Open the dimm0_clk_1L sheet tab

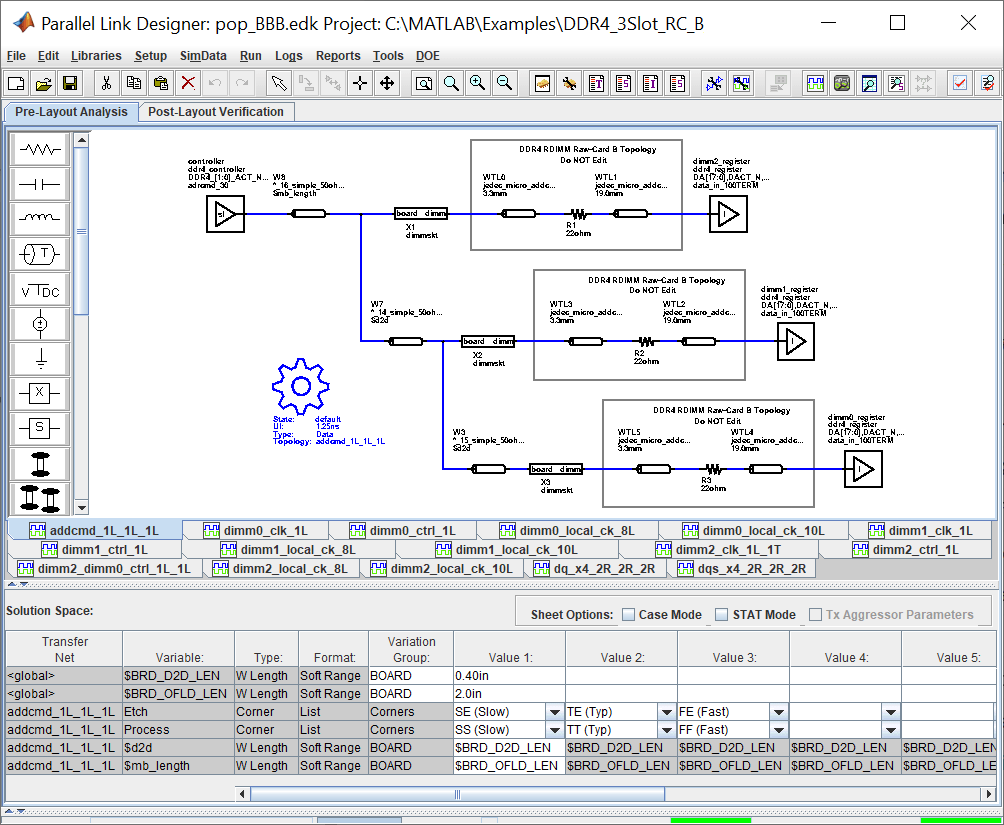point(254,531)
